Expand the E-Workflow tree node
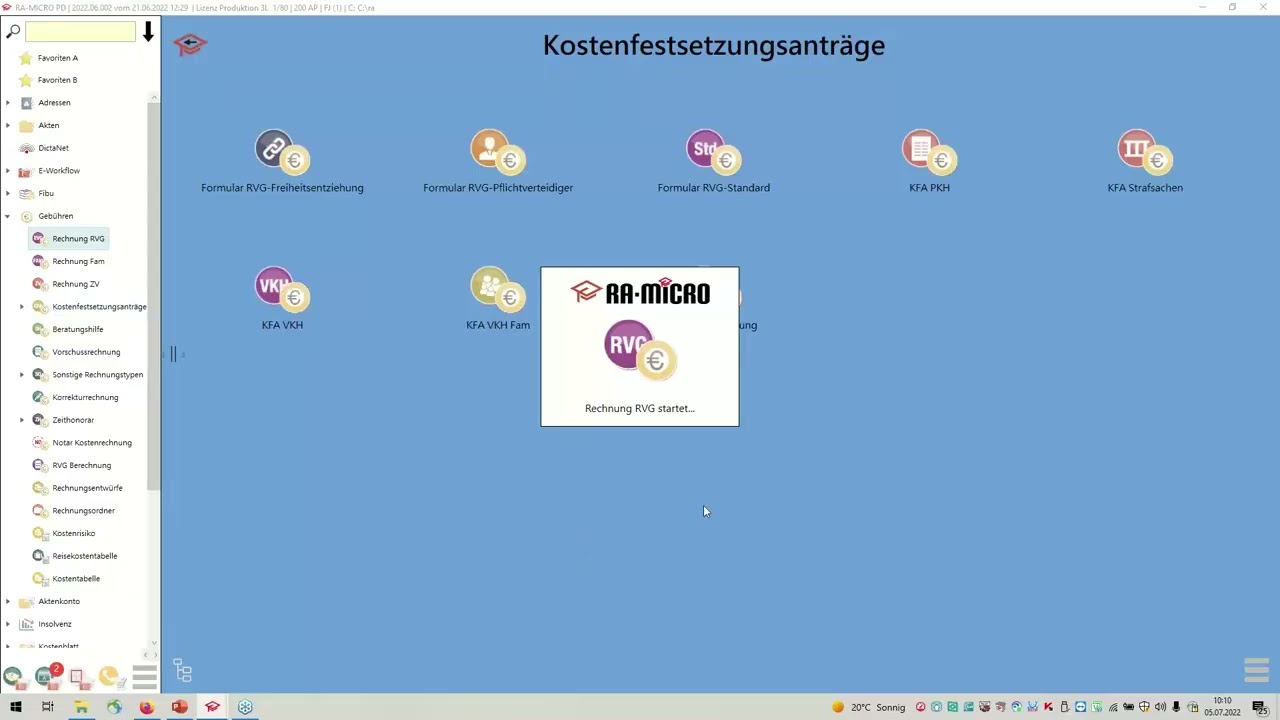The height and width of the screenshot is (720, 1280). click(8, 171)
